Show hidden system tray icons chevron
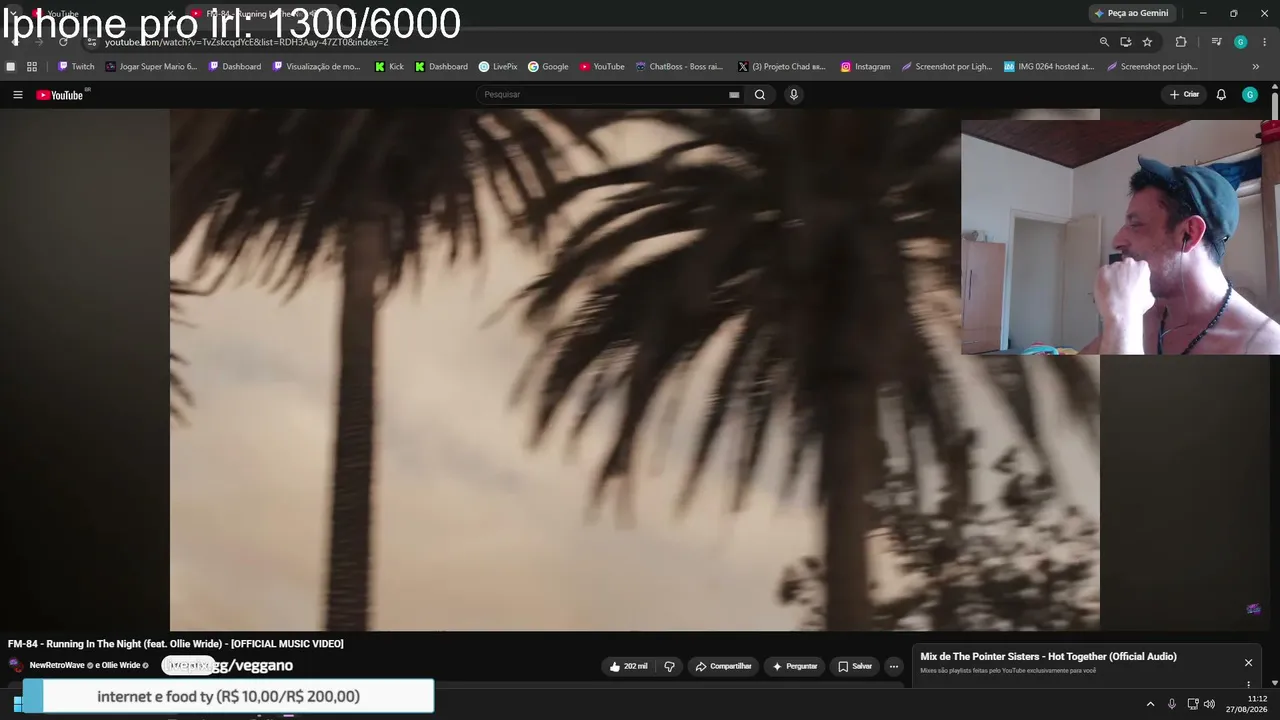Image resolution: width=1280 pixels, height=720 pixels. (x=1150, y=704)
